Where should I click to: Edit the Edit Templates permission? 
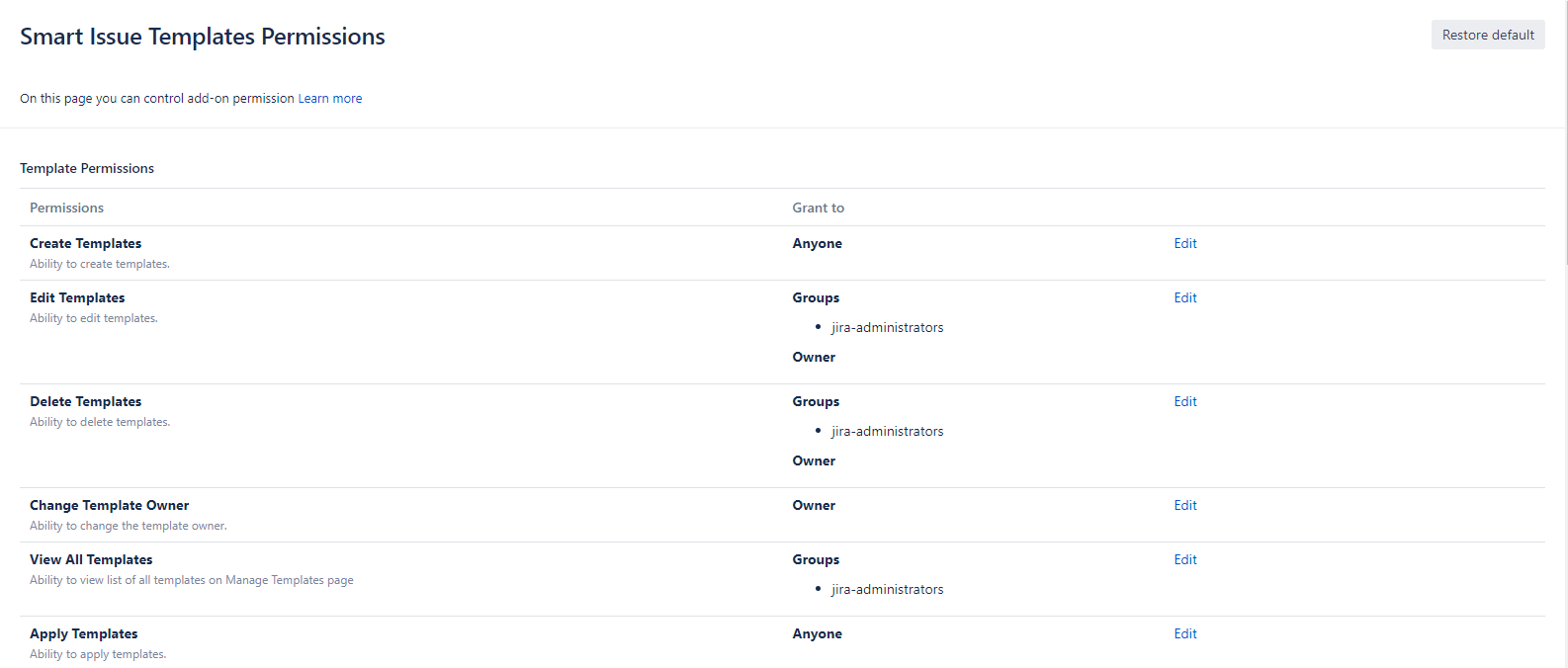click(1184, 297)
